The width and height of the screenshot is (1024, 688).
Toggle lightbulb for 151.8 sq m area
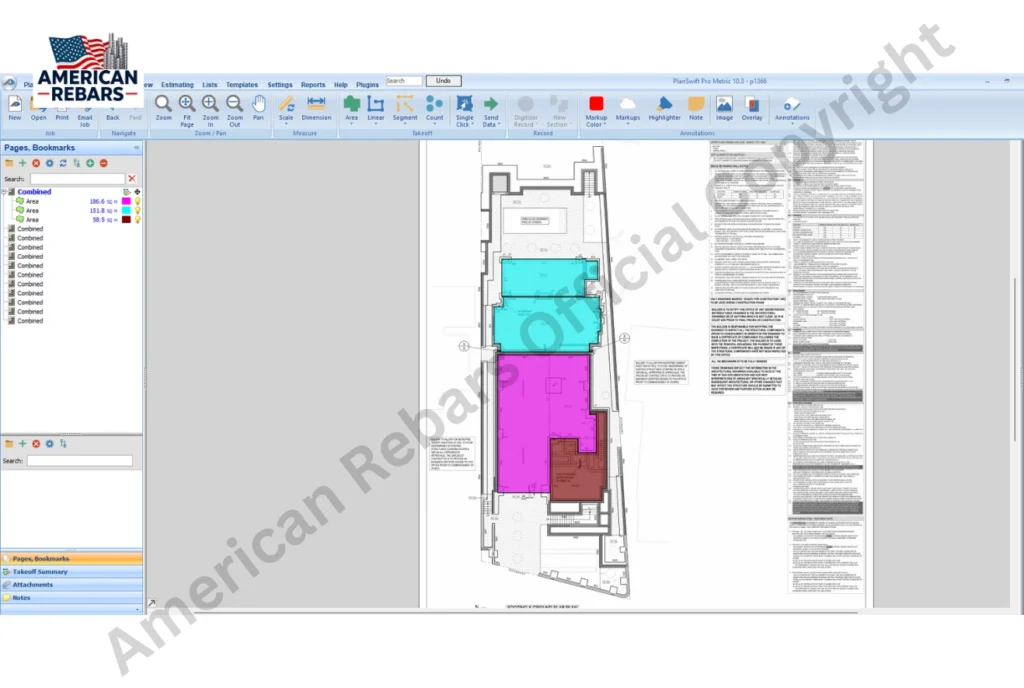tap(138, 210)
